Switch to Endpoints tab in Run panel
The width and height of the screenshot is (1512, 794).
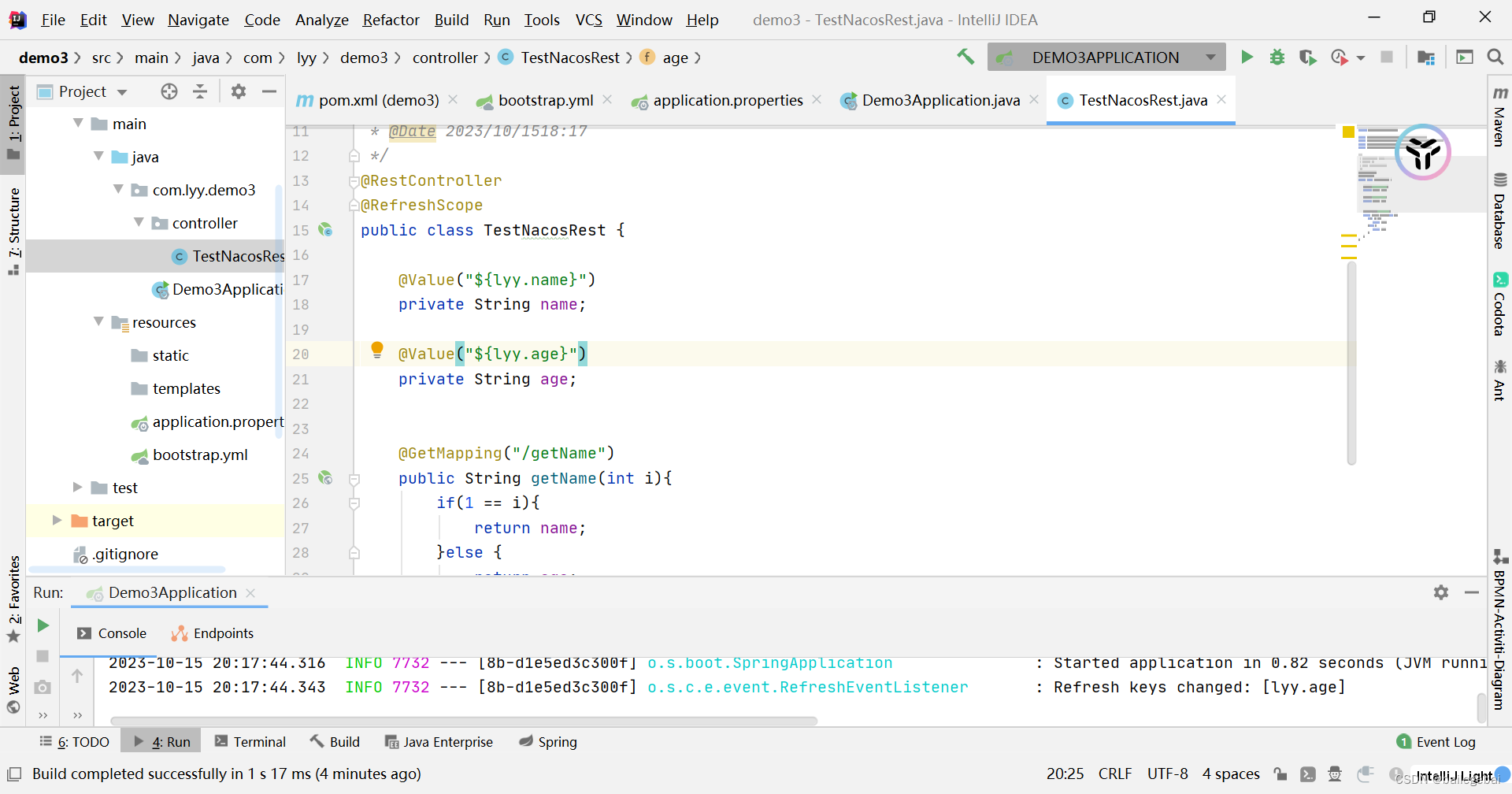213,633
